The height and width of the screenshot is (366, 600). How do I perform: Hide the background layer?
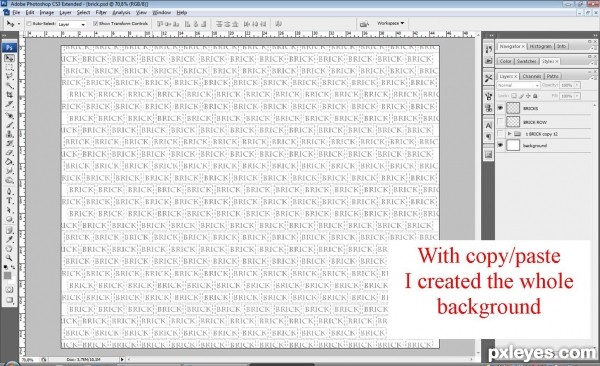click(500, 145)
